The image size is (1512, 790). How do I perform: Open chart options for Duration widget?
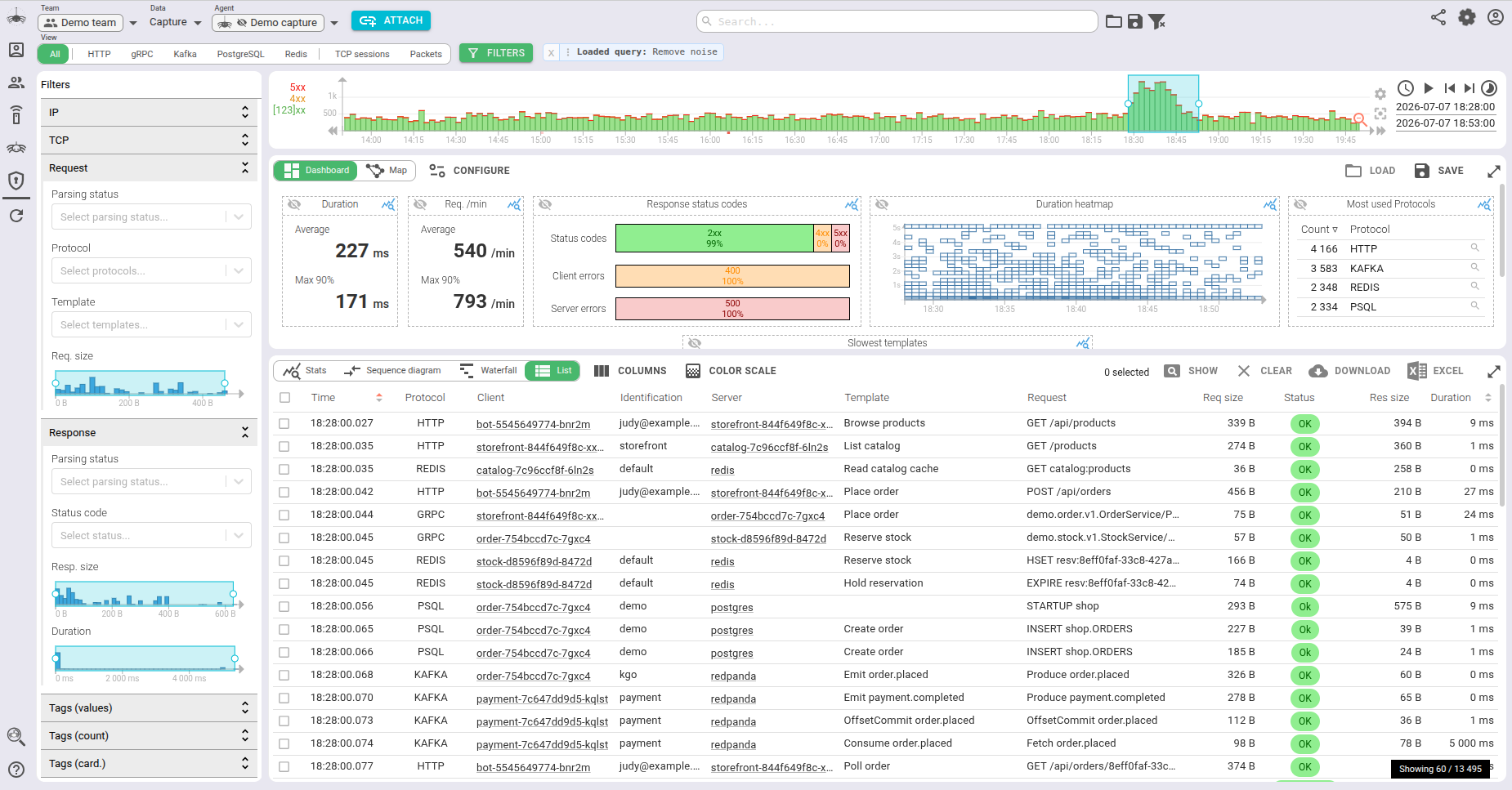tap(388, 204)
